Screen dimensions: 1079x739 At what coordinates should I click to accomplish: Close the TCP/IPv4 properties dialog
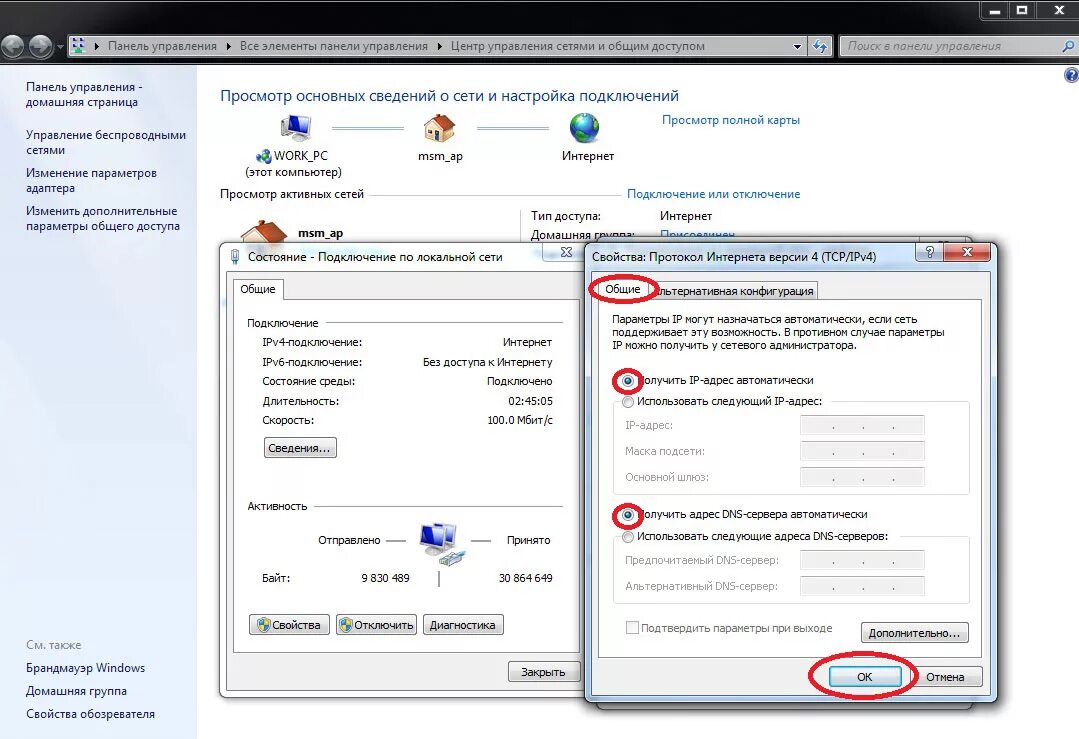967,252
